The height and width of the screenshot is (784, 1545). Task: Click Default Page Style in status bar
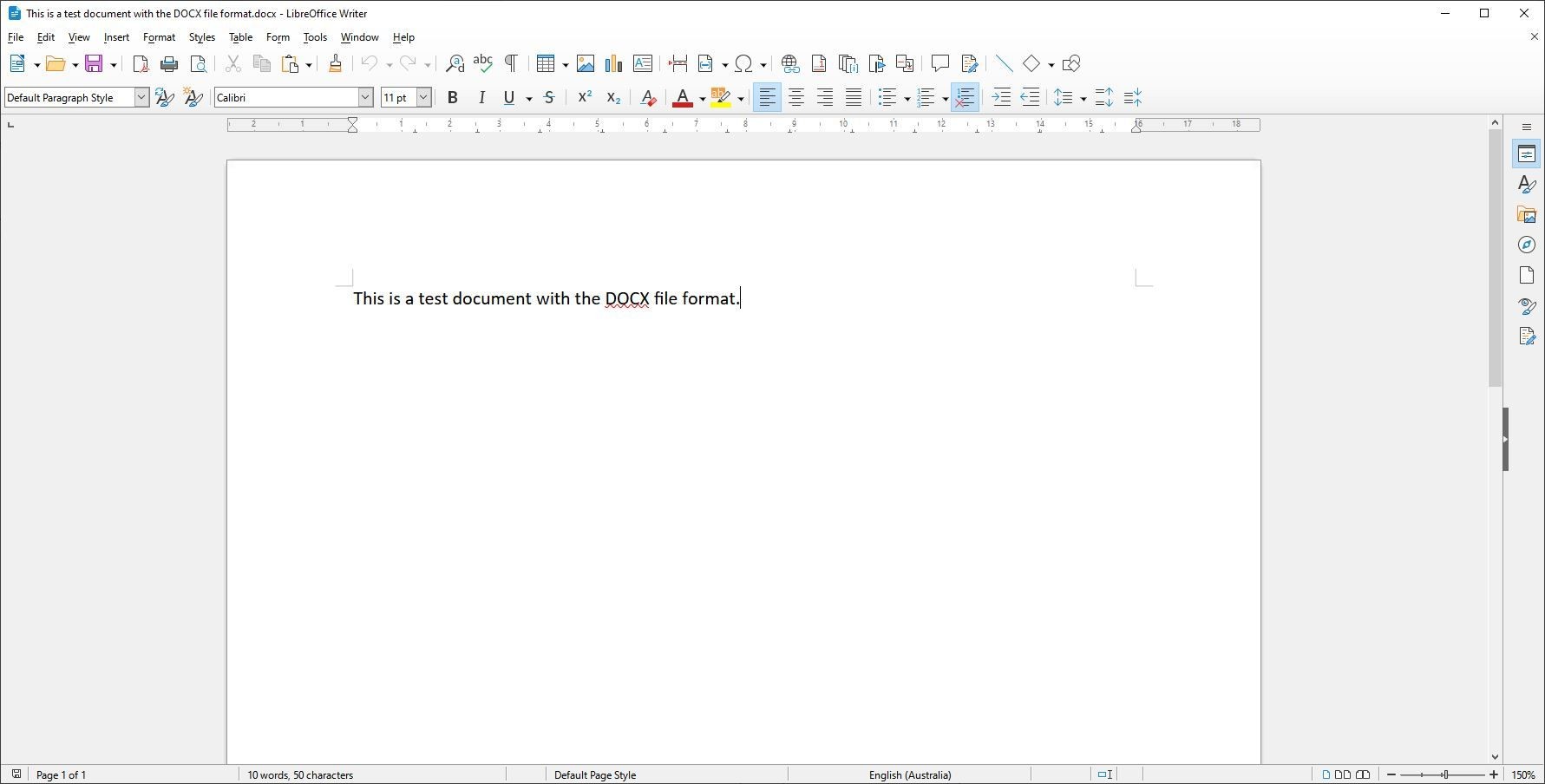595,774
